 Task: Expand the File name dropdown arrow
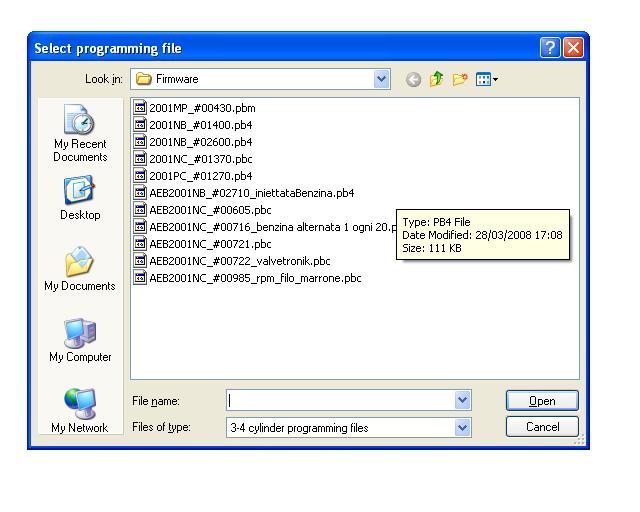point(462,401)
